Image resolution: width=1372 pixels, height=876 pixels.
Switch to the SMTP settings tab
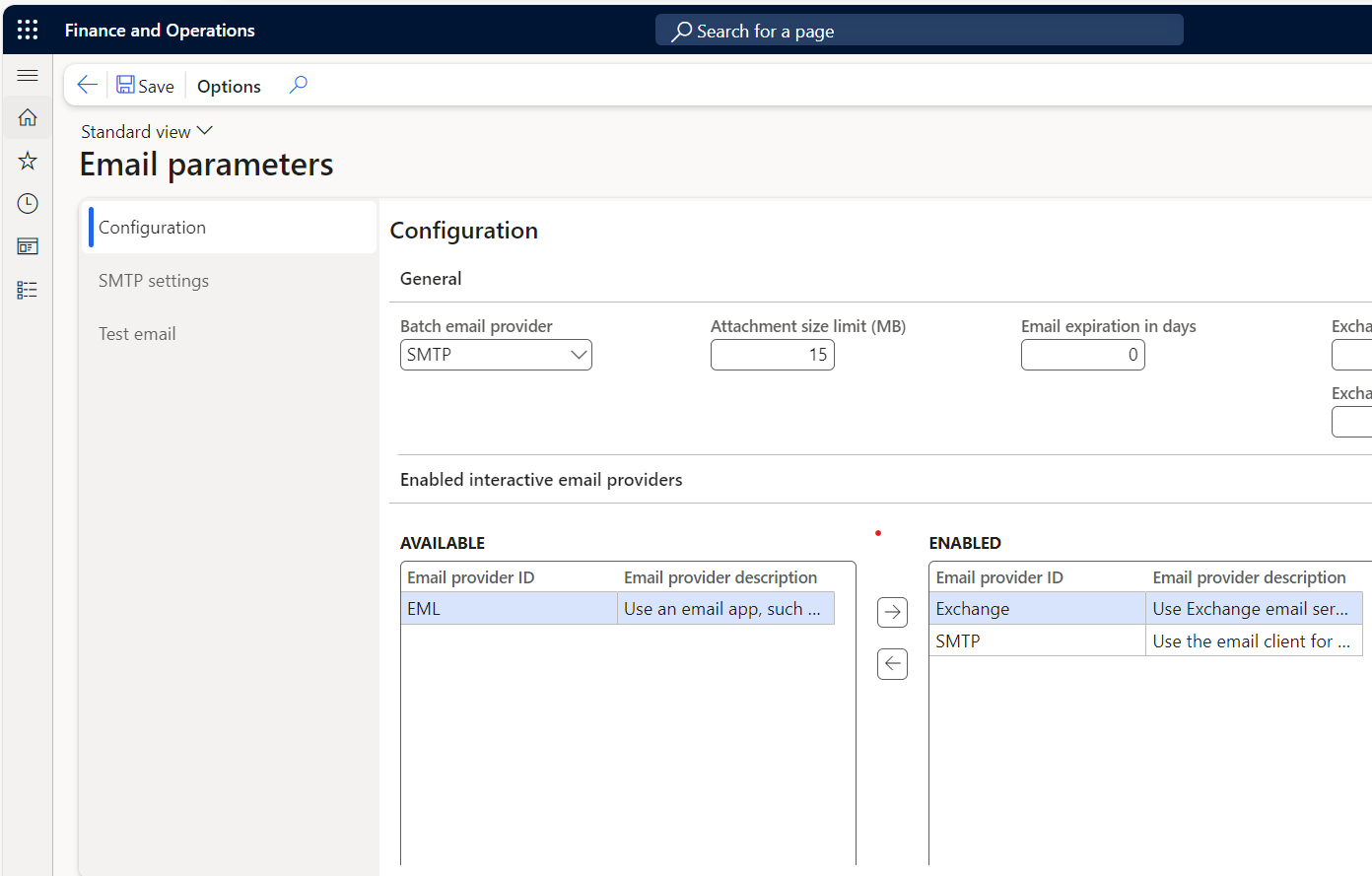coord(153,280)
